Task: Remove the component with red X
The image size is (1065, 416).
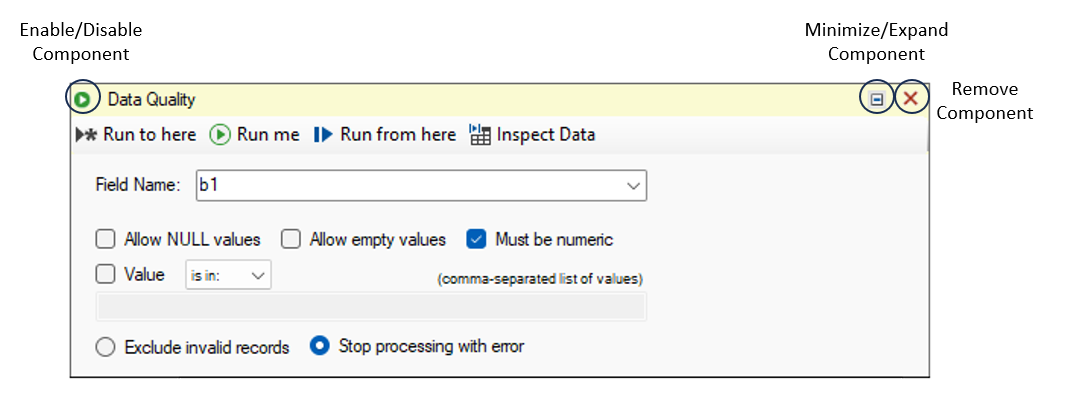Action: [x=910, y=99]
